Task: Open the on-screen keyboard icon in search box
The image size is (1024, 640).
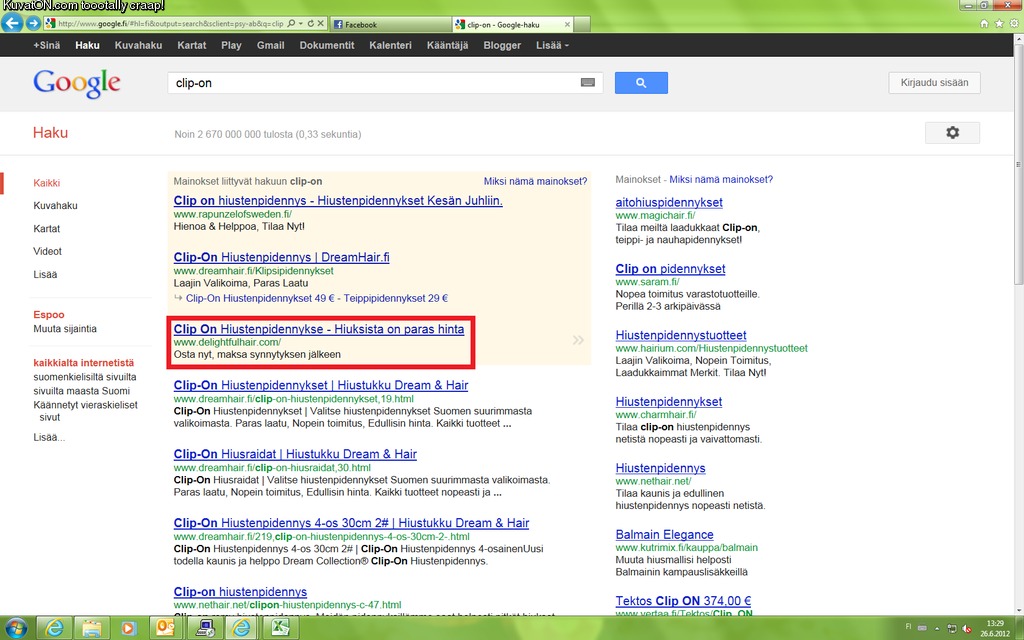Action: (588, 83)
